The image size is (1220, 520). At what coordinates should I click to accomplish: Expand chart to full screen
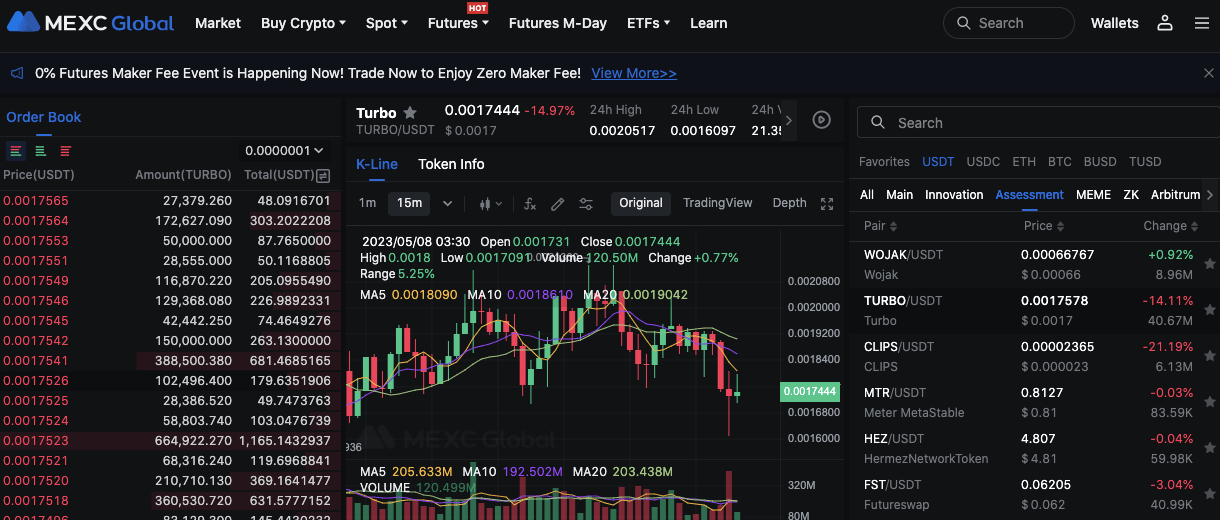827,203
